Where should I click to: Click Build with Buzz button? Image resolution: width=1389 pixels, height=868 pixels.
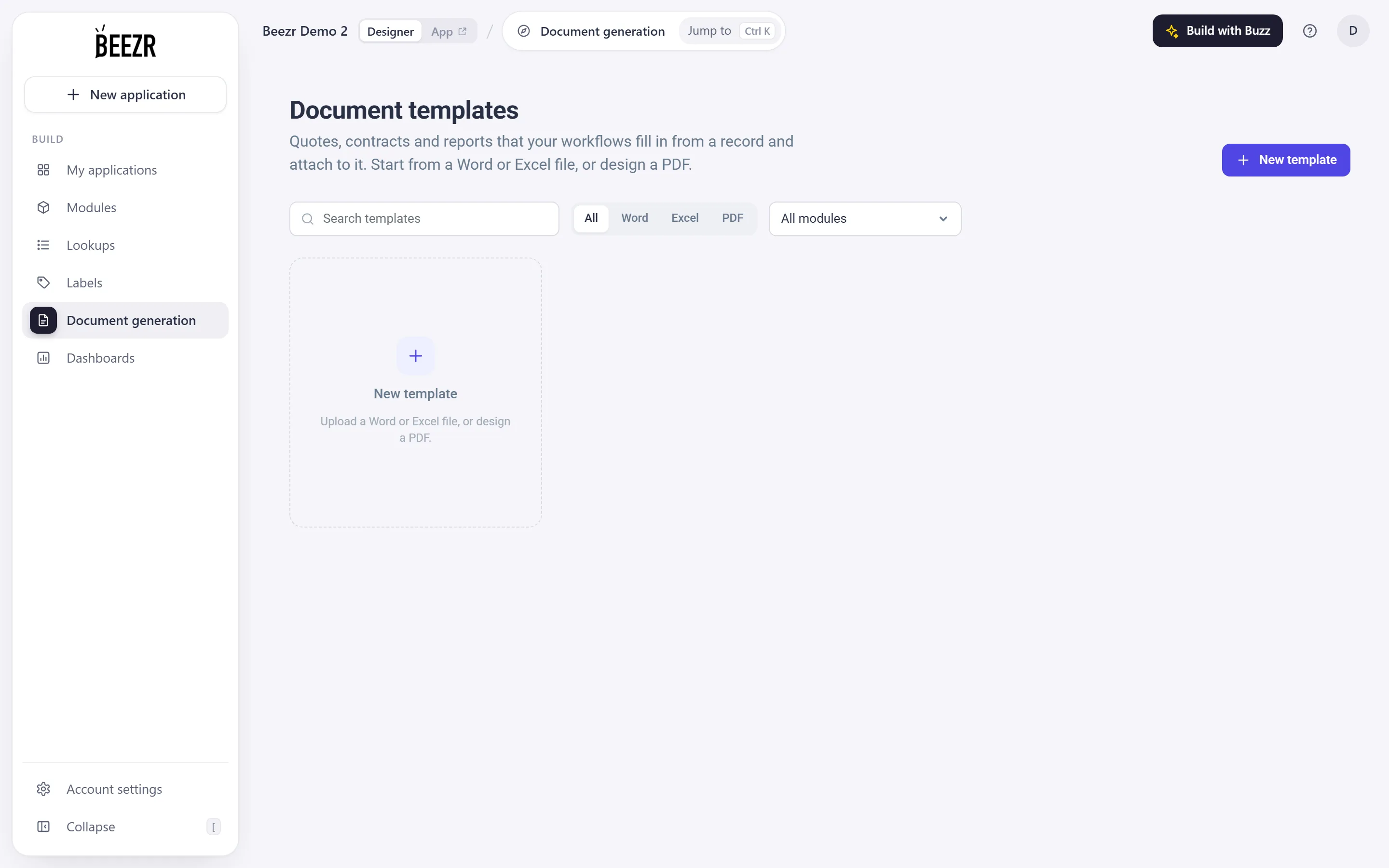click(x=1217, y=31)
